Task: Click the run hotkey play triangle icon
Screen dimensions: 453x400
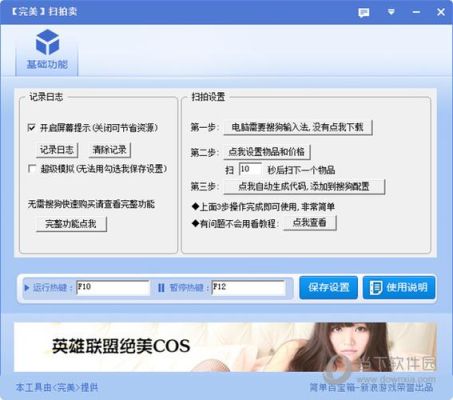Action: [x=27, y=288]
